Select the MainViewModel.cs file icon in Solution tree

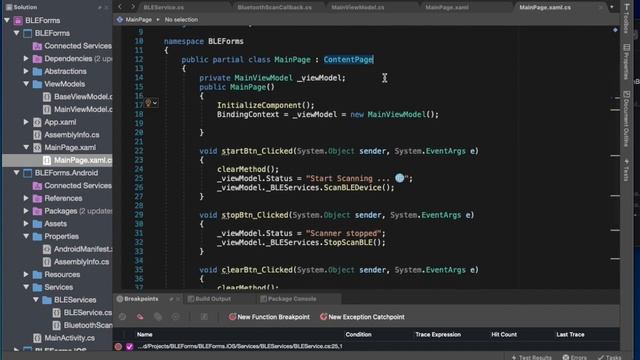coord(47,109)
